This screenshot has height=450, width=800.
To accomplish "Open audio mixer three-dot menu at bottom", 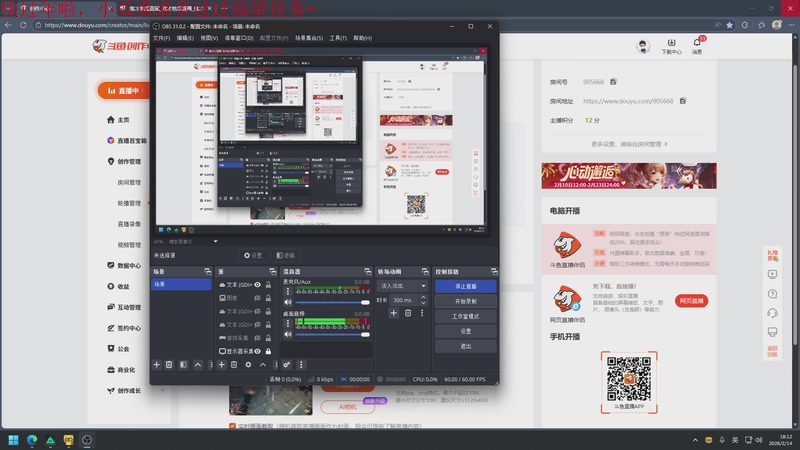I will [x=301, y=365].
